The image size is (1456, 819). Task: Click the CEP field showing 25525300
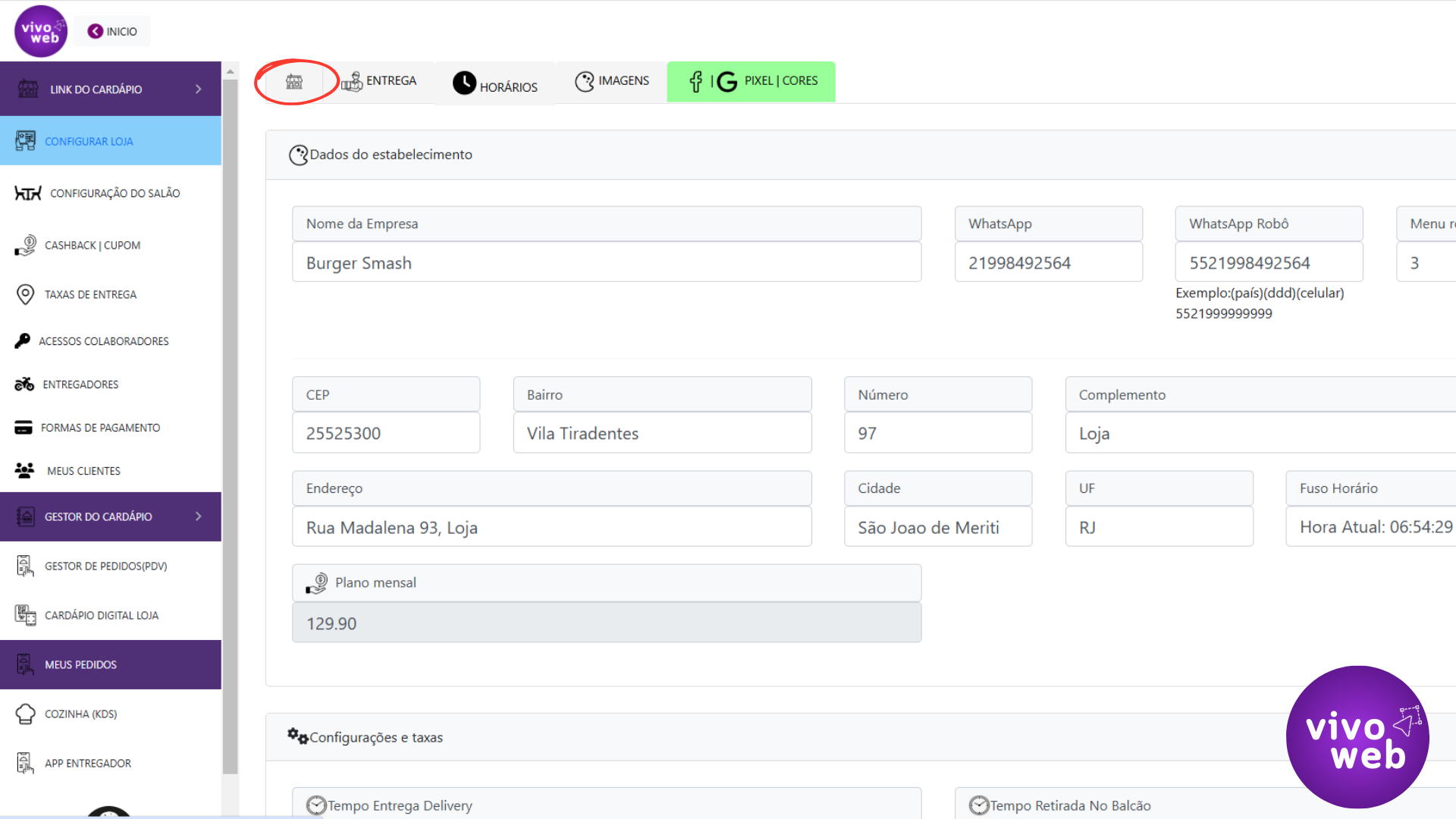[x=385, y=434]
